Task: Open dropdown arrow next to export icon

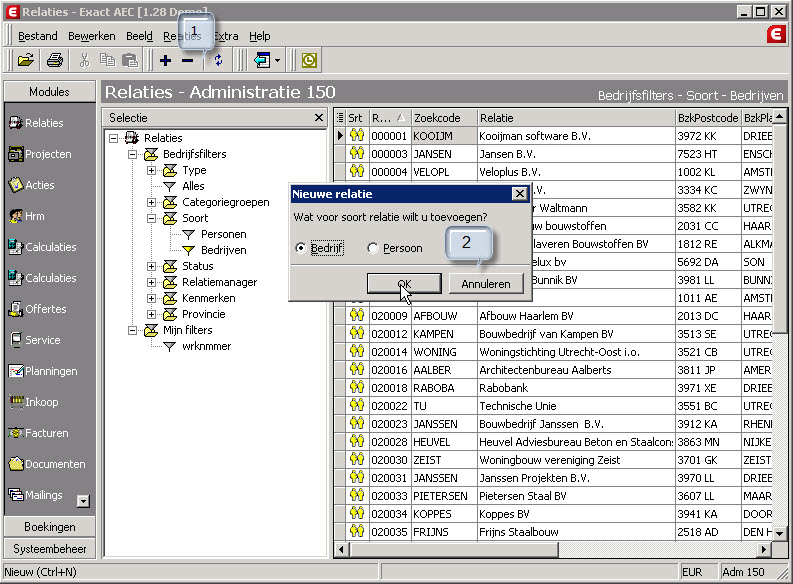Action: pos(278,61)
